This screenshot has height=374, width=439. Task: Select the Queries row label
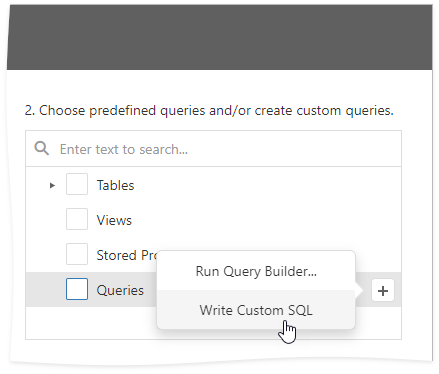120,290
